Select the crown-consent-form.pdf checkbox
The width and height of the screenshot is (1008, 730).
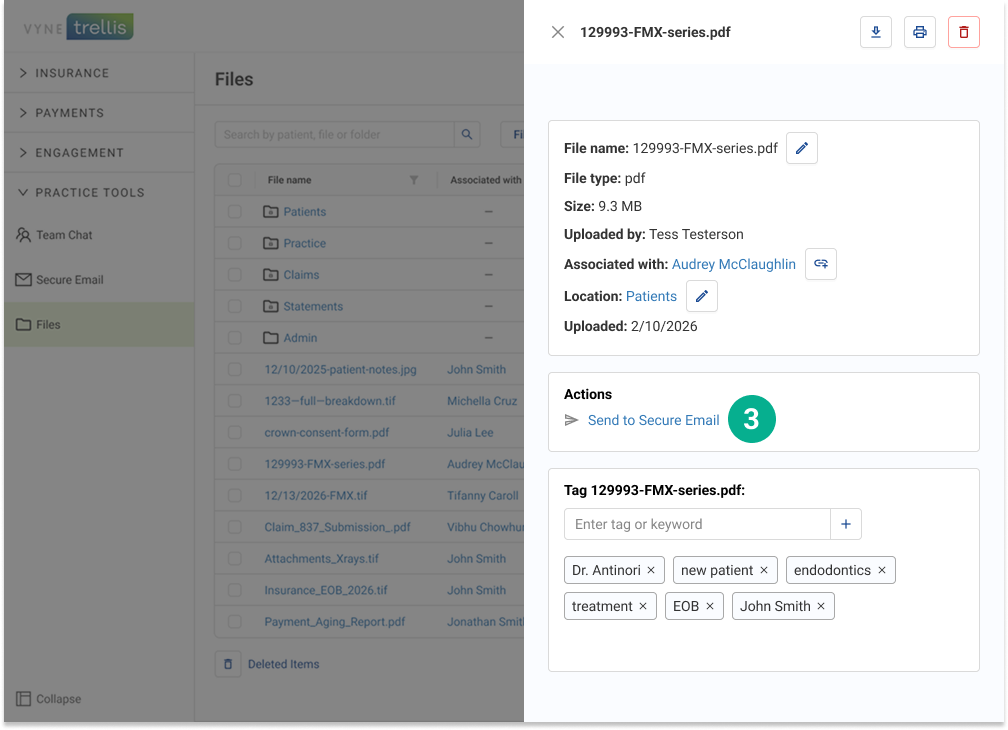[x=234, y=433]
